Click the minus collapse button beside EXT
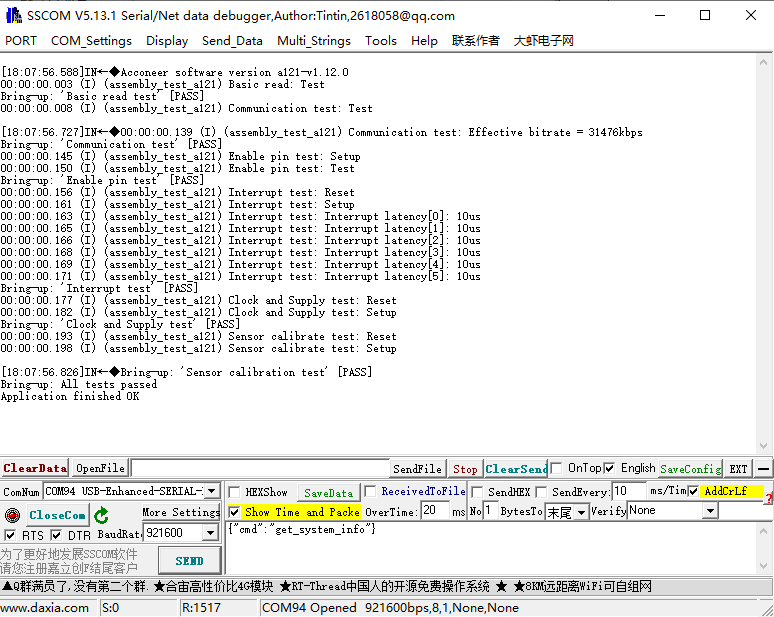 point(763,468)
